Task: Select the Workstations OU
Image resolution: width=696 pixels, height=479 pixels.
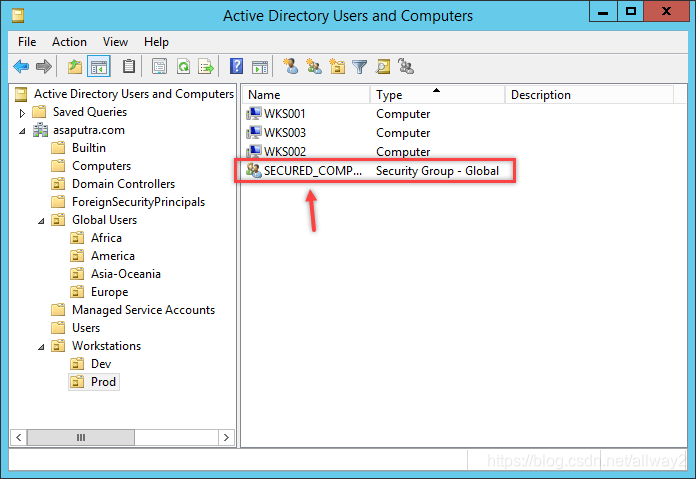Action: point(107,346)
